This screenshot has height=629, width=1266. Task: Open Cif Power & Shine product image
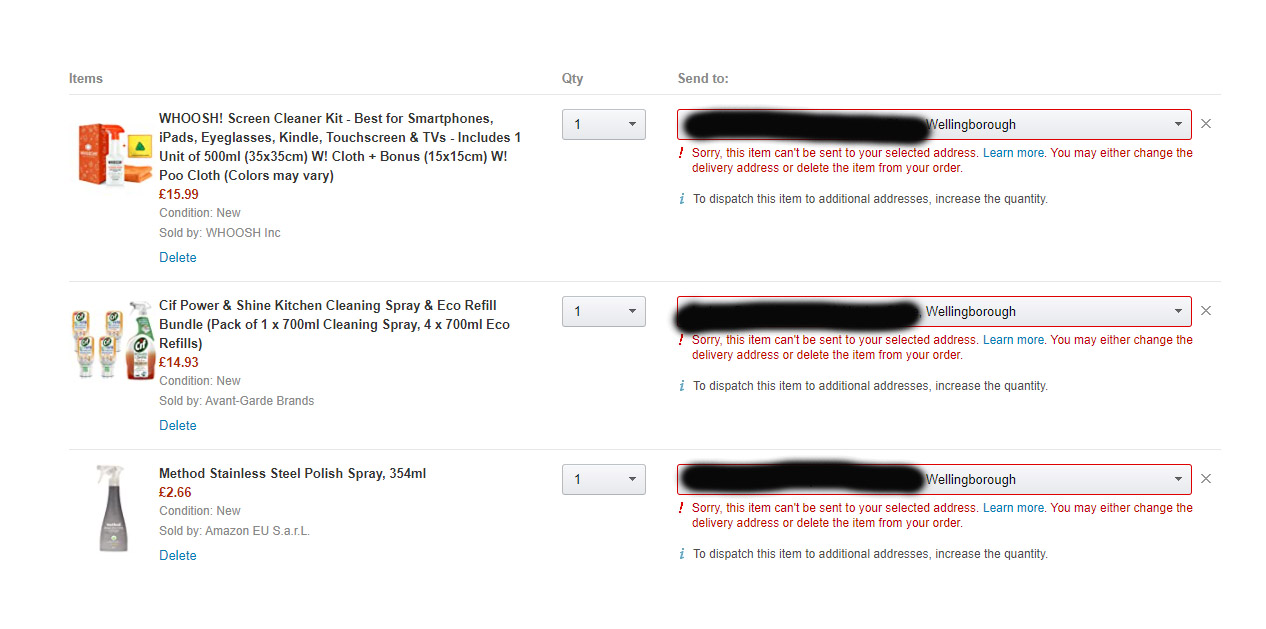(x=113, y=341)
